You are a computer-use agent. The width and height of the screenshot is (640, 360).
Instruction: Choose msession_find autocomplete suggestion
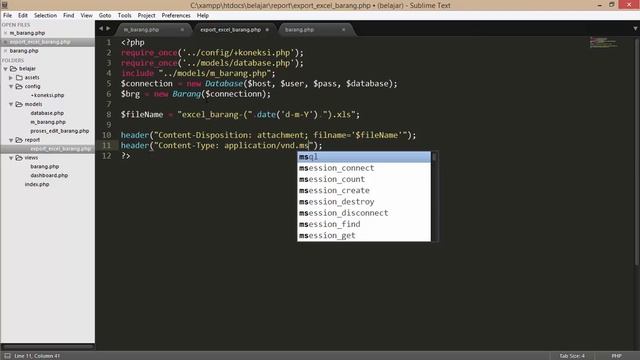[364, 224]
